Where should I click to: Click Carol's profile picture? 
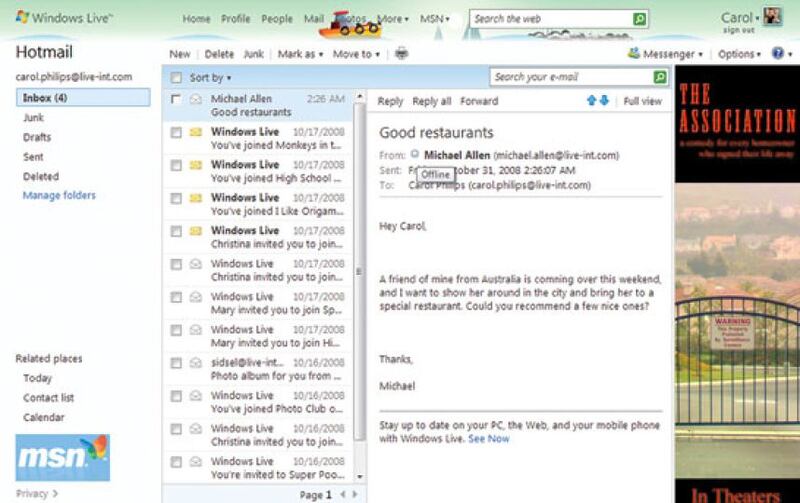(x=772, y=17)
